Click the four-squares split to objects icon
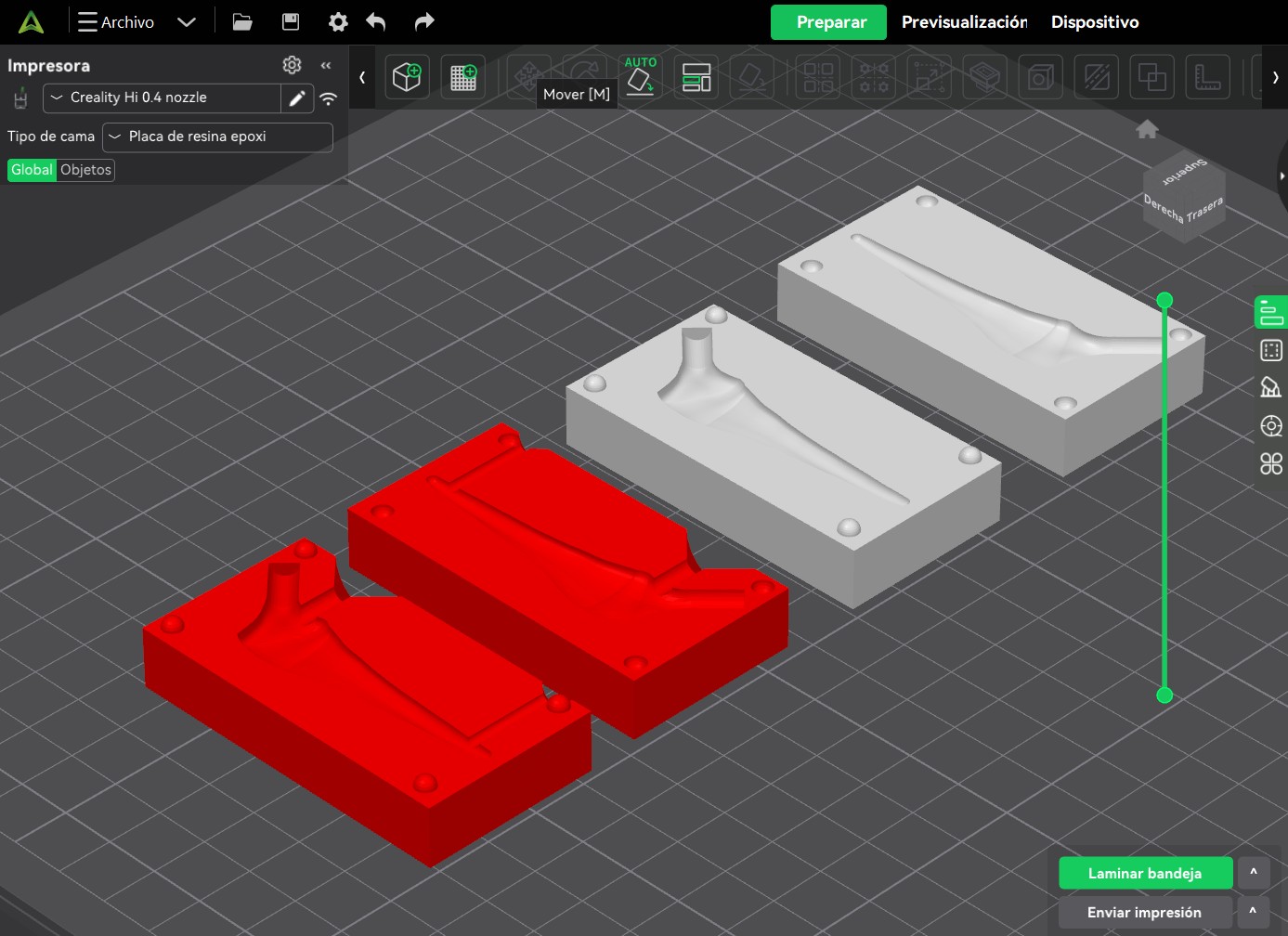1288x936 pixels. 818,77
